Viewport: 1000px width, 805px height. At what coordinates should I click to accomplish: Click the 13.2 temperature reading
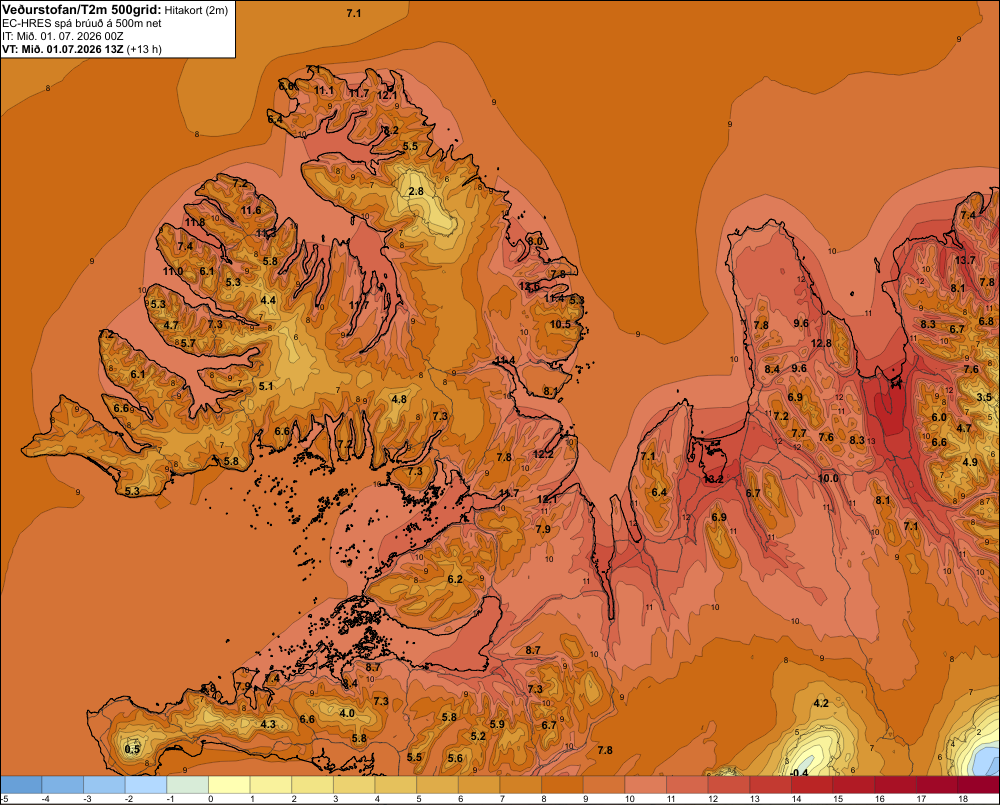713,479
